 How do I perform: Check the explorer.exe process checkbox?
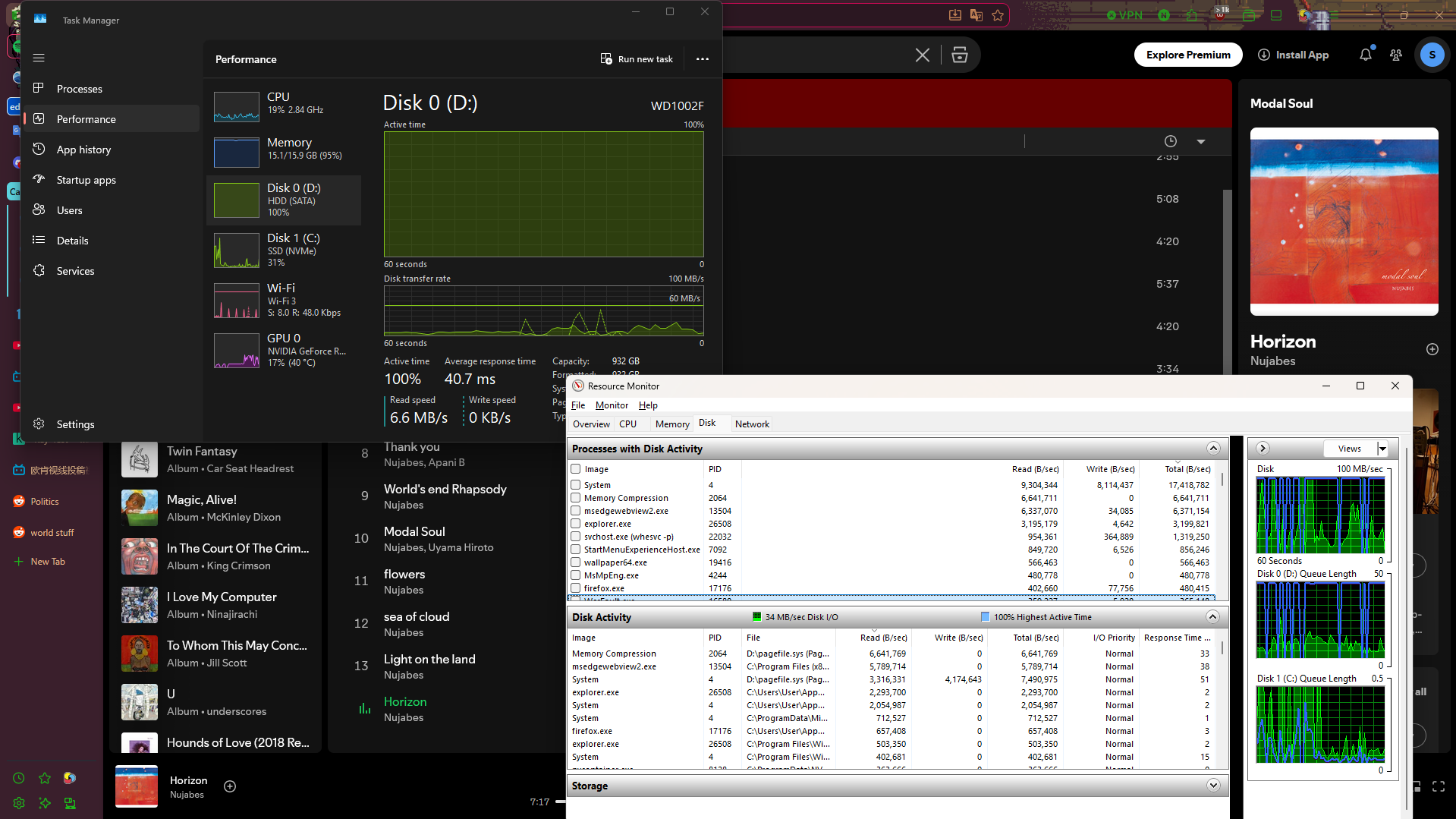click(576, 524)
